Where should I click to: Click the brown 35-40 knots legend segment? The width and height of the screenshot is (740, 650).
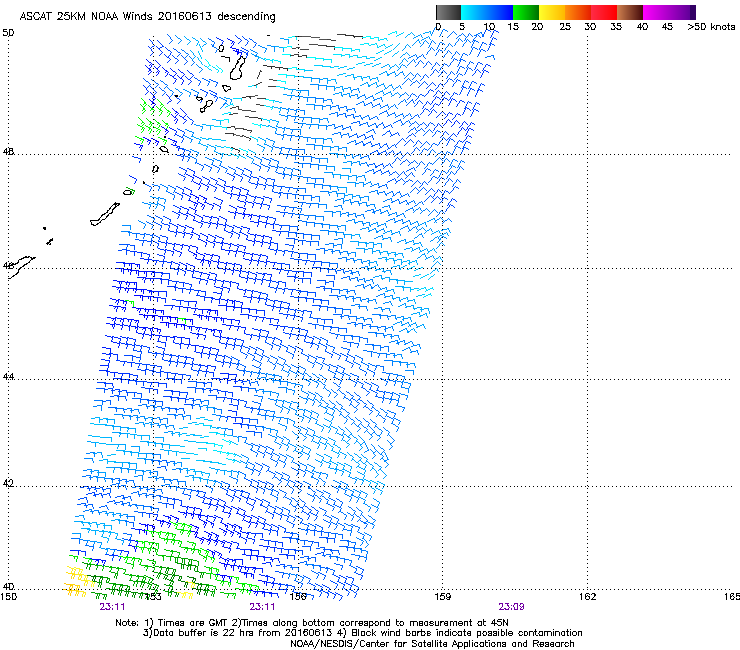click(630, 12)
